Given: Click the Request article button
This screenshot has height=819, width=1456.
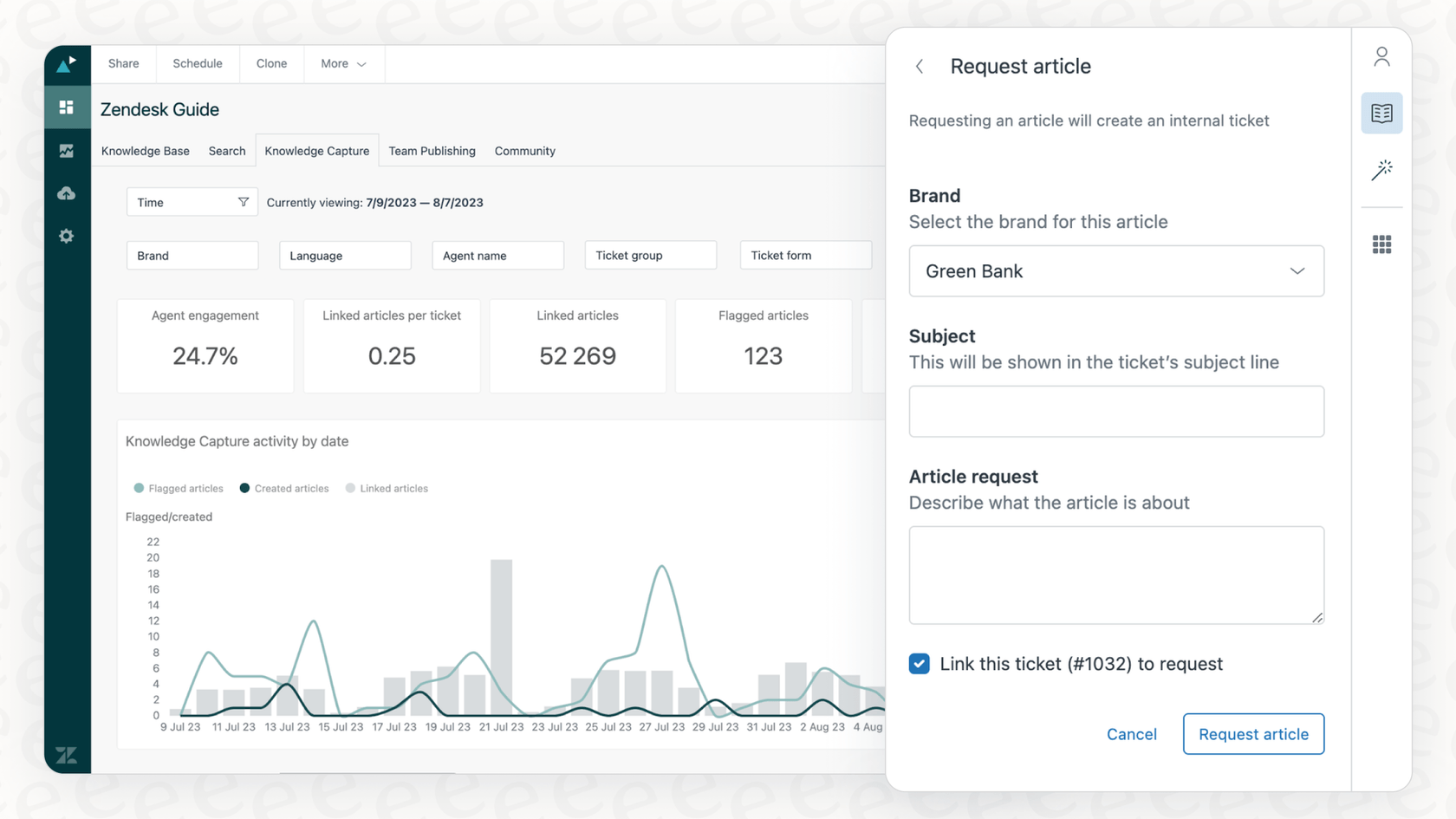Looking at the screenshot, I should pyautogui.click(x=1253, y=734).
